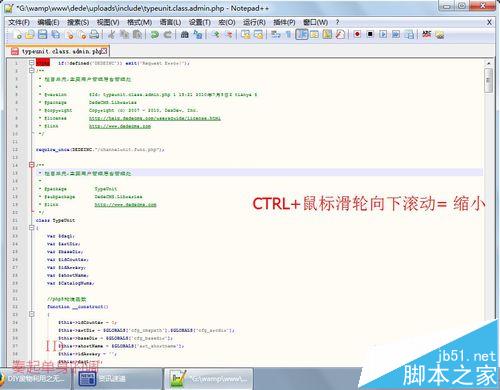500x390 pixels.
Task: Open the 编辑(E) menu
Action: 48,22
